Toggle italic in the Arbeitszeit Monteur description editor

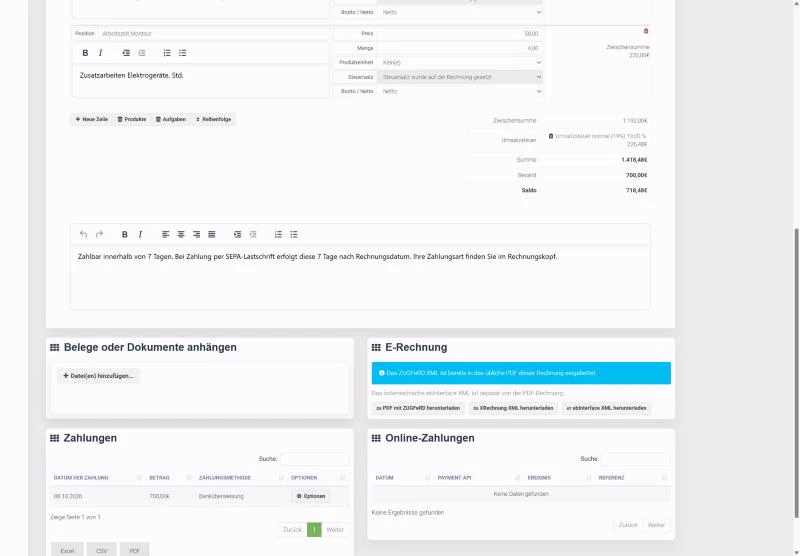tap(101, 53)
